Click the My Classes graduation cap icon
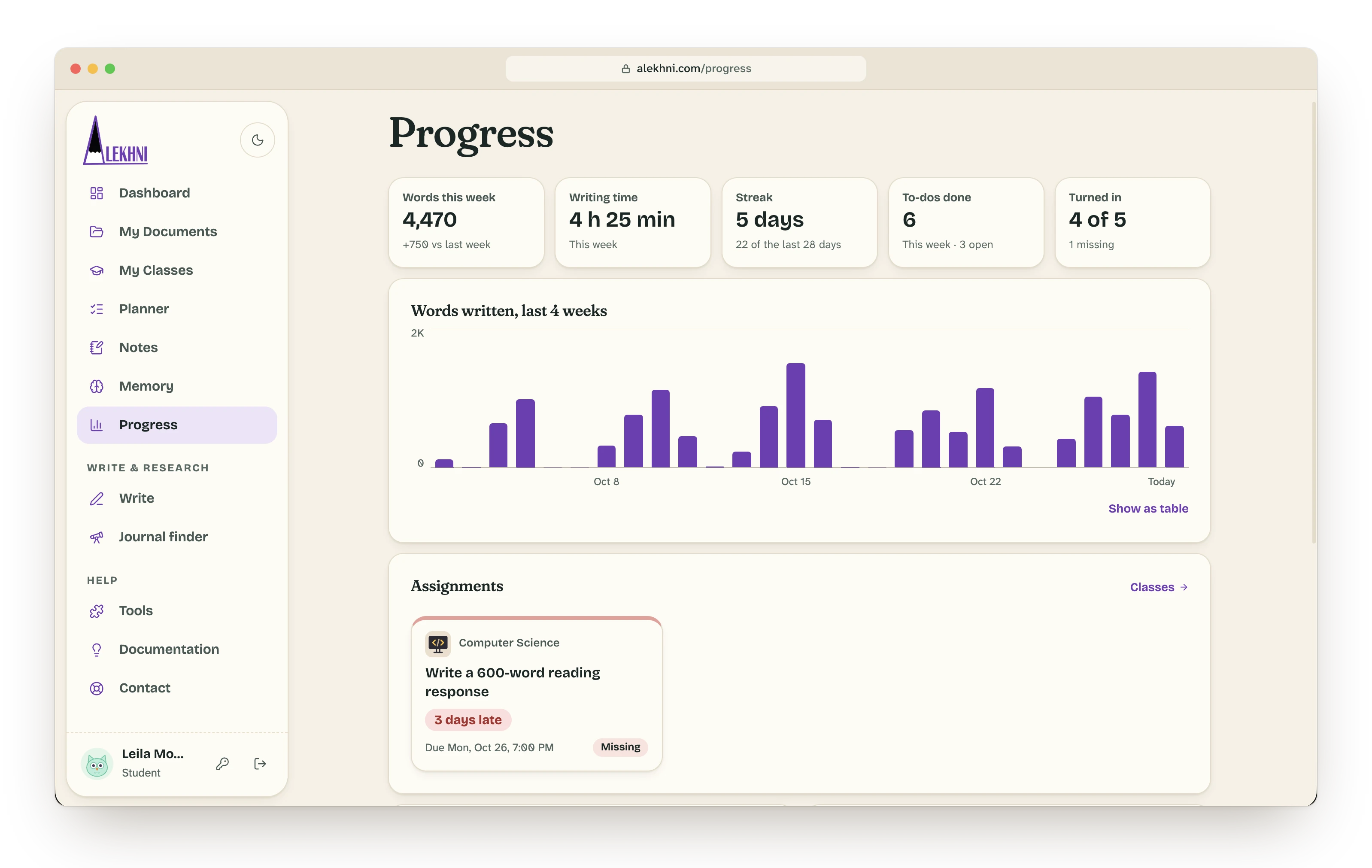1372x868 pixels. (x=96, y=270)
